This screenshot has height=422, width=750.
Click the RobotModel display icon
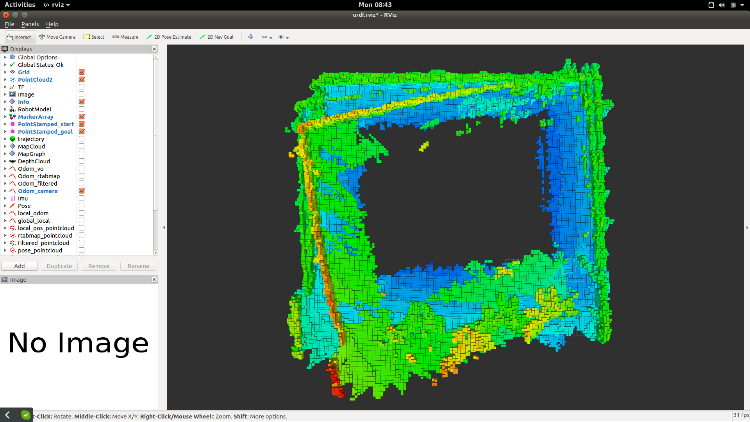(x=13, y=109)
